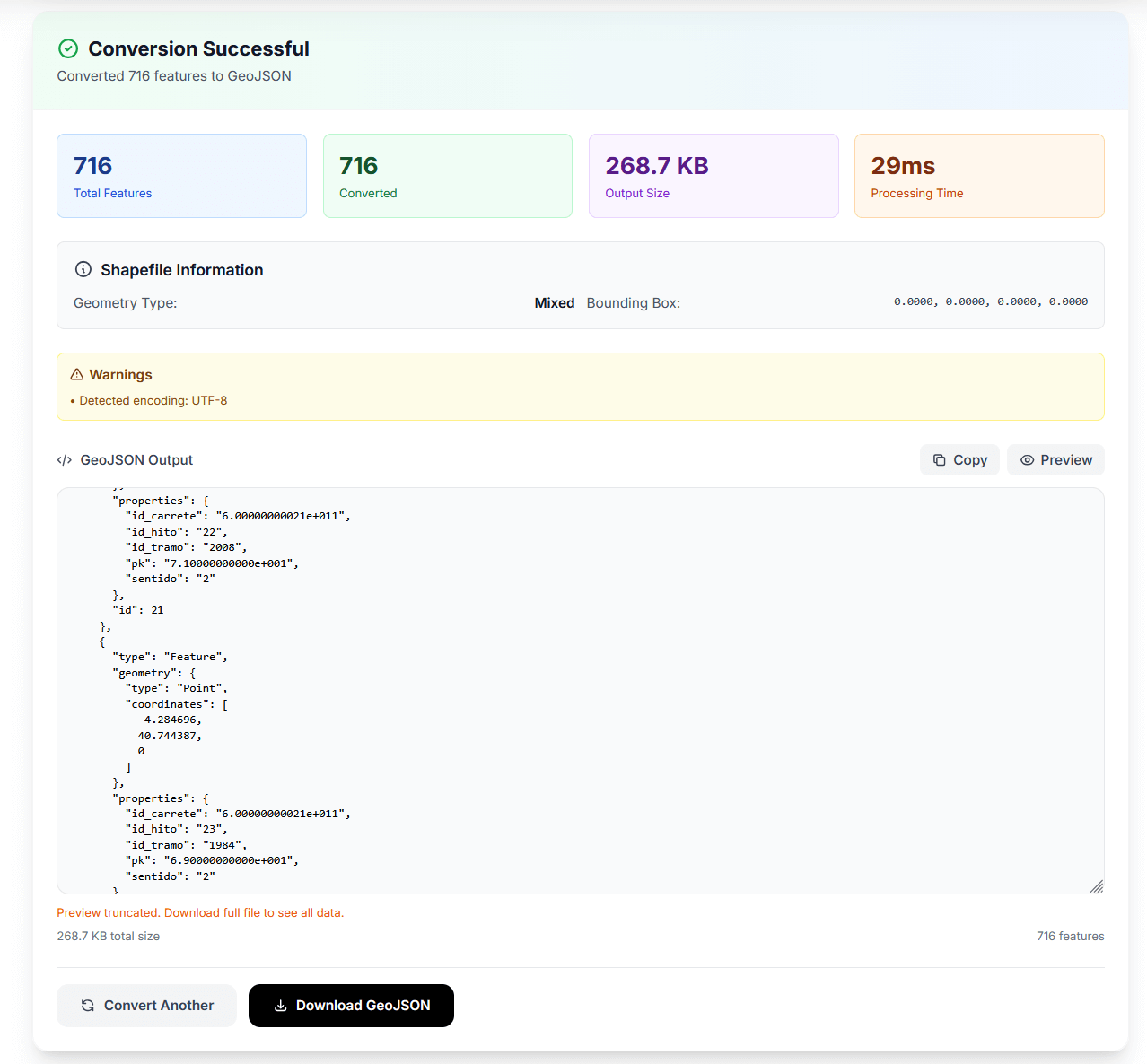Copy the GeoJSON output using the Copy button
Viewport: 1147px width, 1064px height.
tap(959, 459)
